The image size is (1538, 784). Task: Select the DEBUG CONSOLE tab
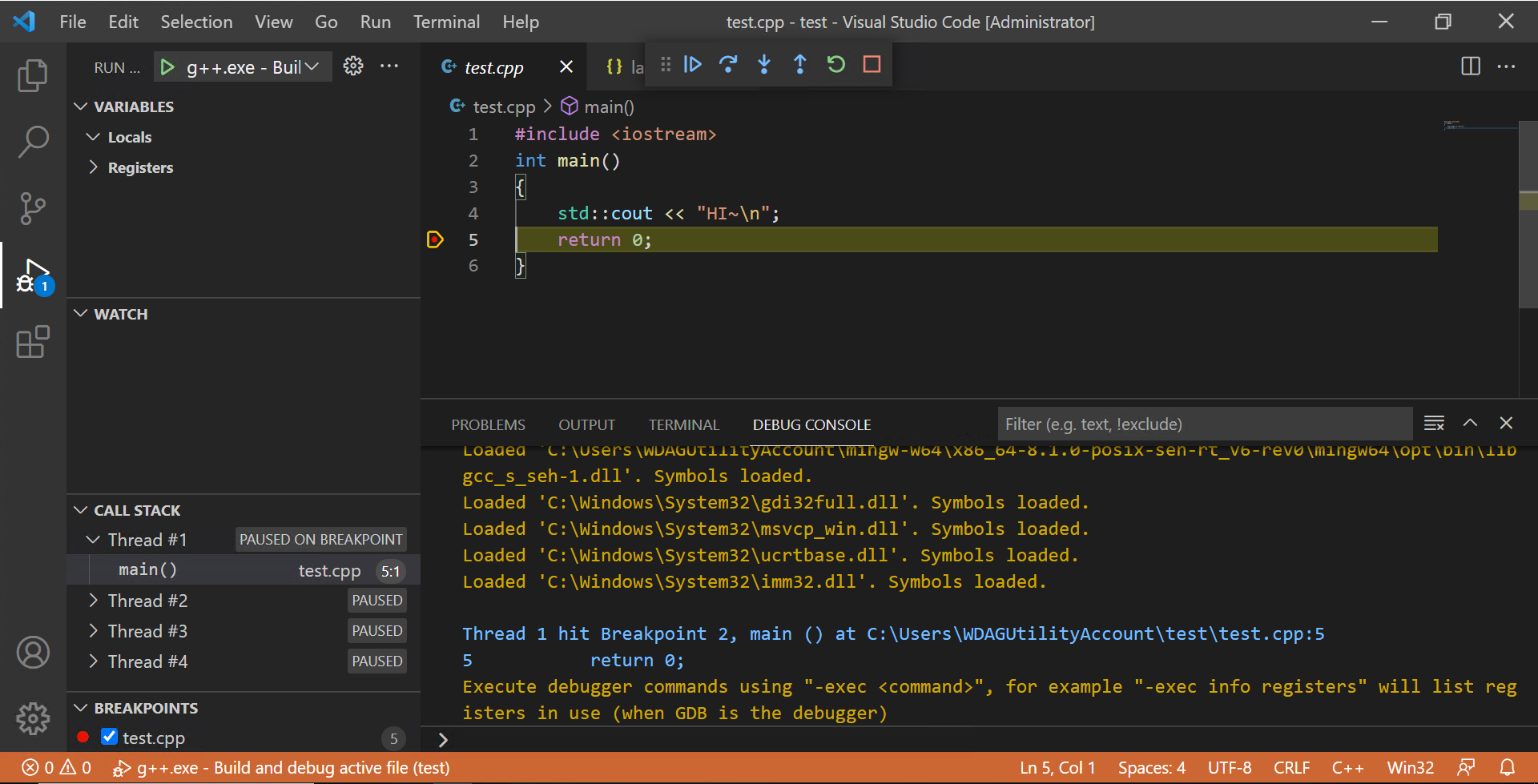811,424
